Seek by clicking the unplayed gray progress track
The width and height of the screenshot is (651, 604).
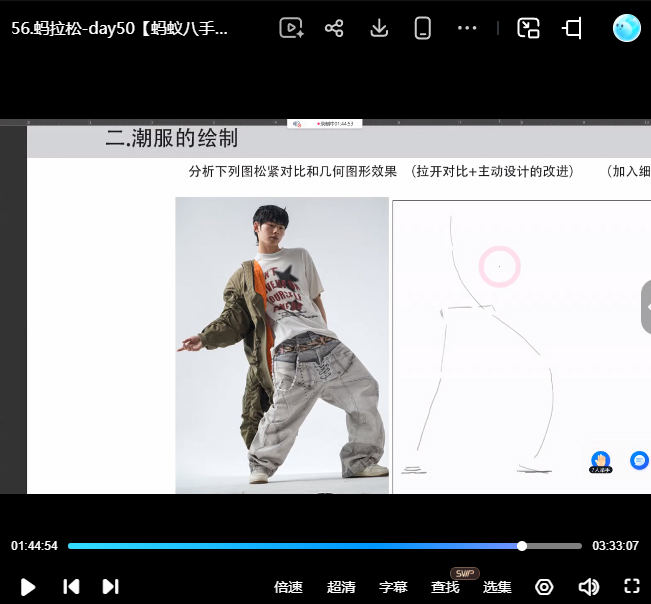click(554, 546)
